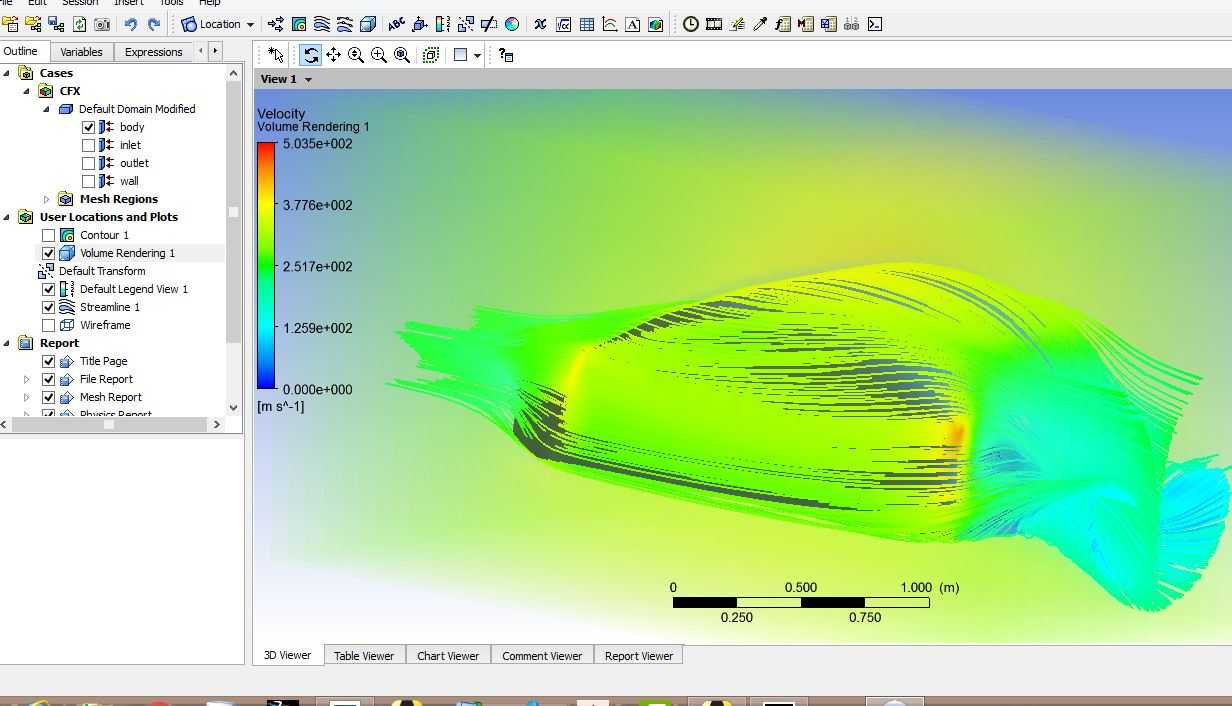Screen dimensions: 1232x706
Task: Expand the Mesh Regions tree node
Action: (46, 199)
